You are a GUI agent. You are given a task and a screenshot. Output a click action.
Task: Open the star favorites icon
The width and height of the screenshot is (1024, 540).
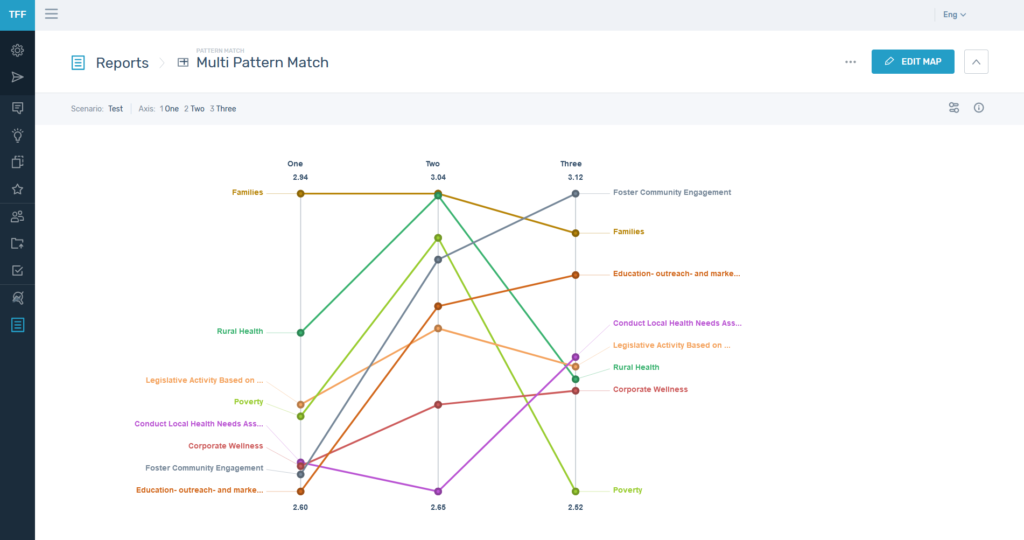click(17, 189)
